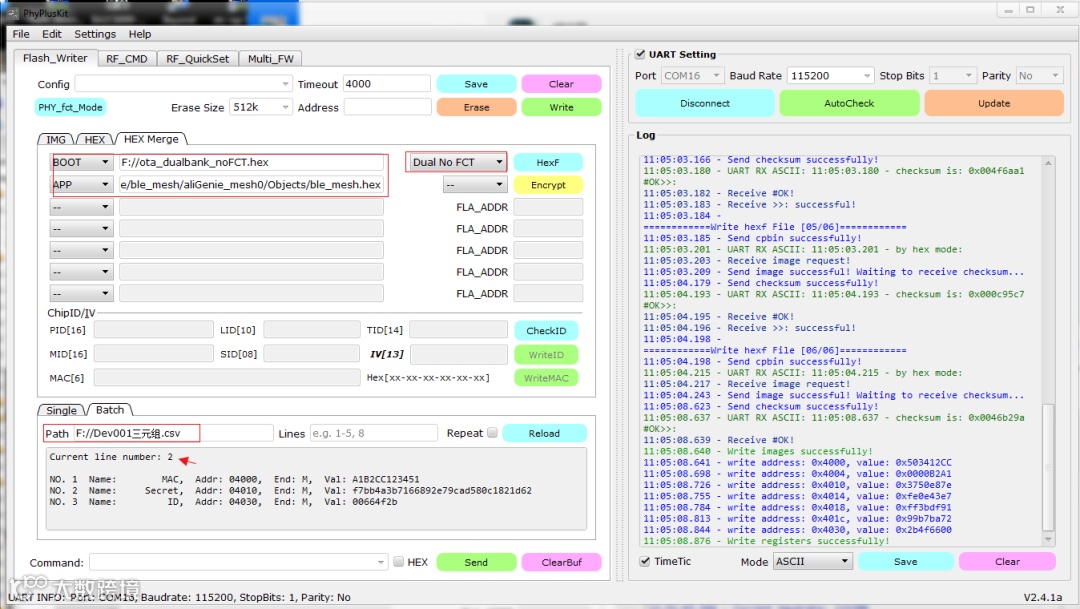This screenshot has height=609, width=1080.
Task: Click the HexF button
Action: click(548, 163)
